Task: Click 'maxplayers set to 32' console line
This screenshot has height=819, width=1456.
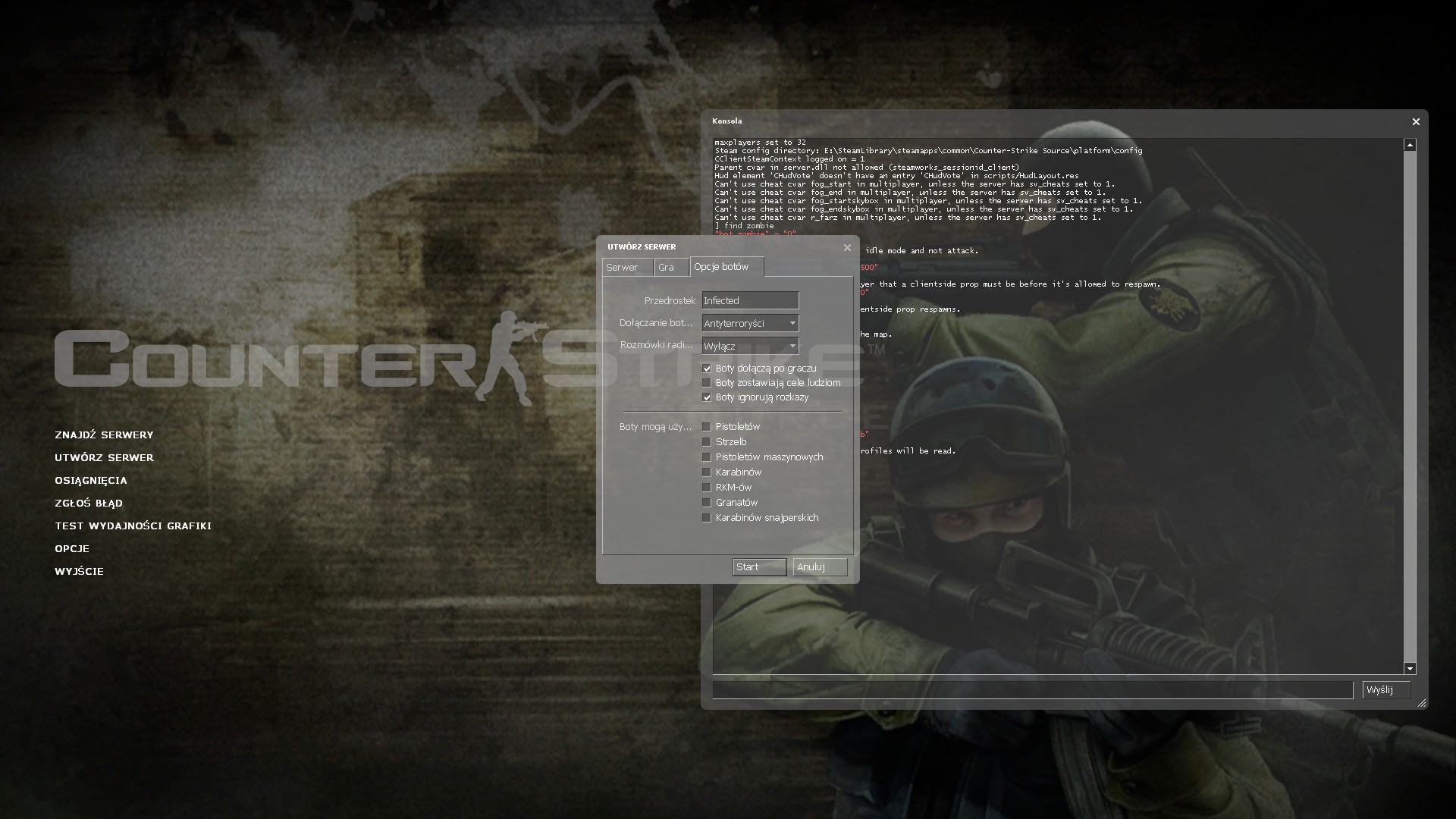Action: (760, 143)
